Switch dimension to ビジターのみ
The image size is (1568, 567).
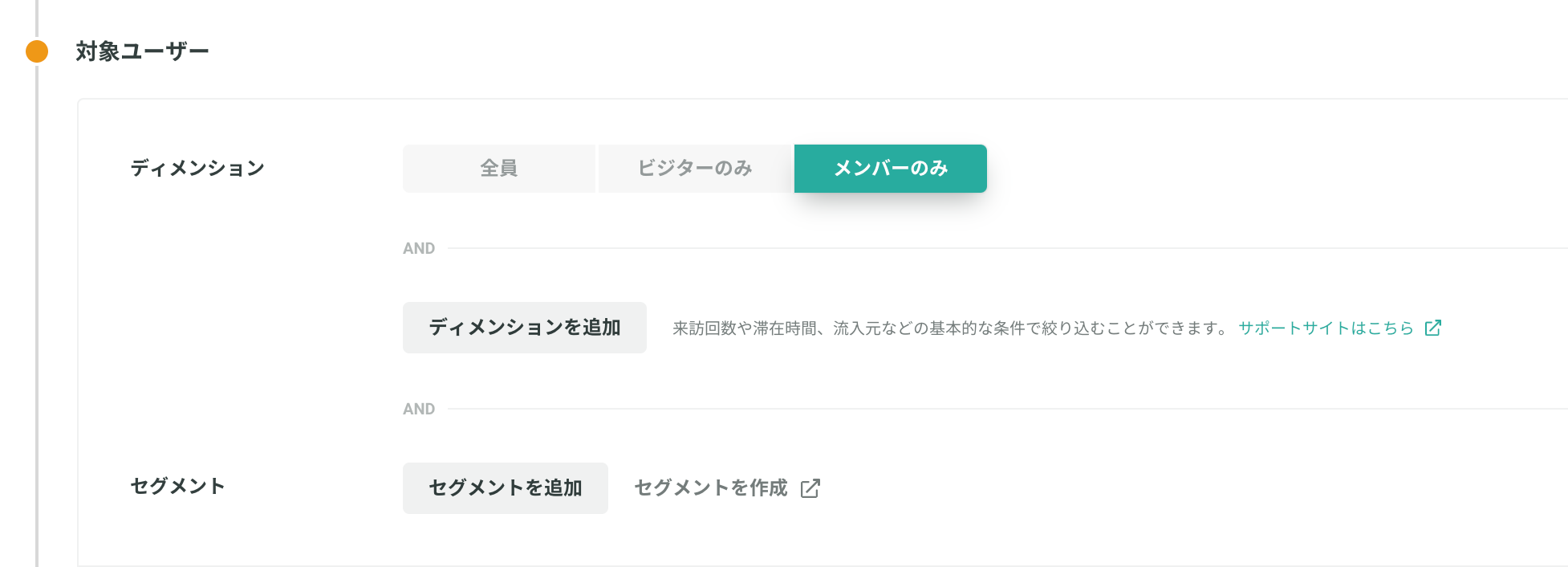click(x=695, y=169)
